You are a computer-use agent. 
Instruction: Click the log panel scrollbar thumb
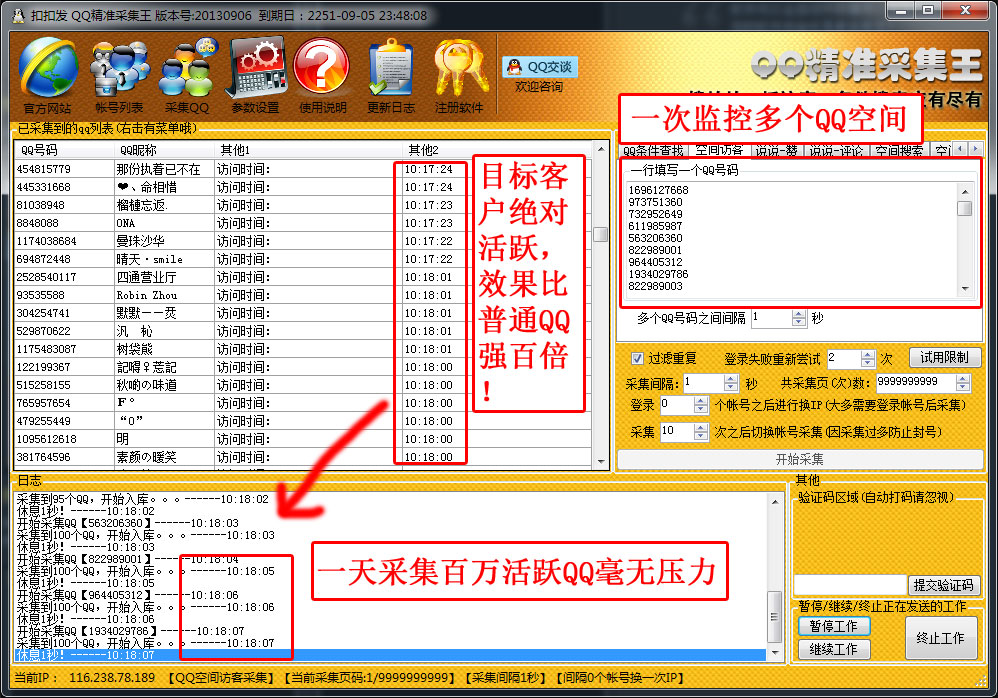[775, 617]
